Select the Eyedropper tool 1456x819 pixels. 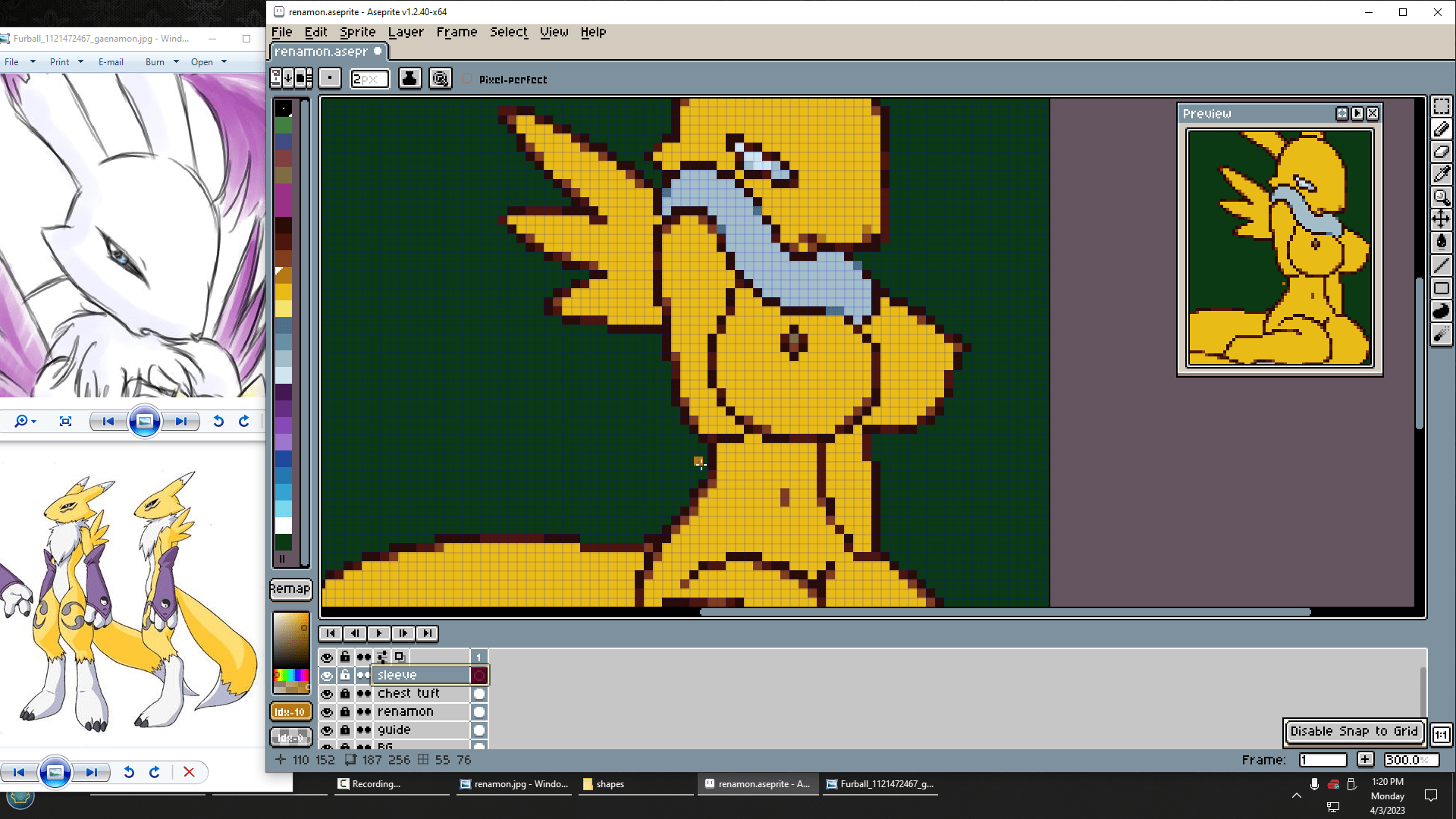coord(1441,174)
